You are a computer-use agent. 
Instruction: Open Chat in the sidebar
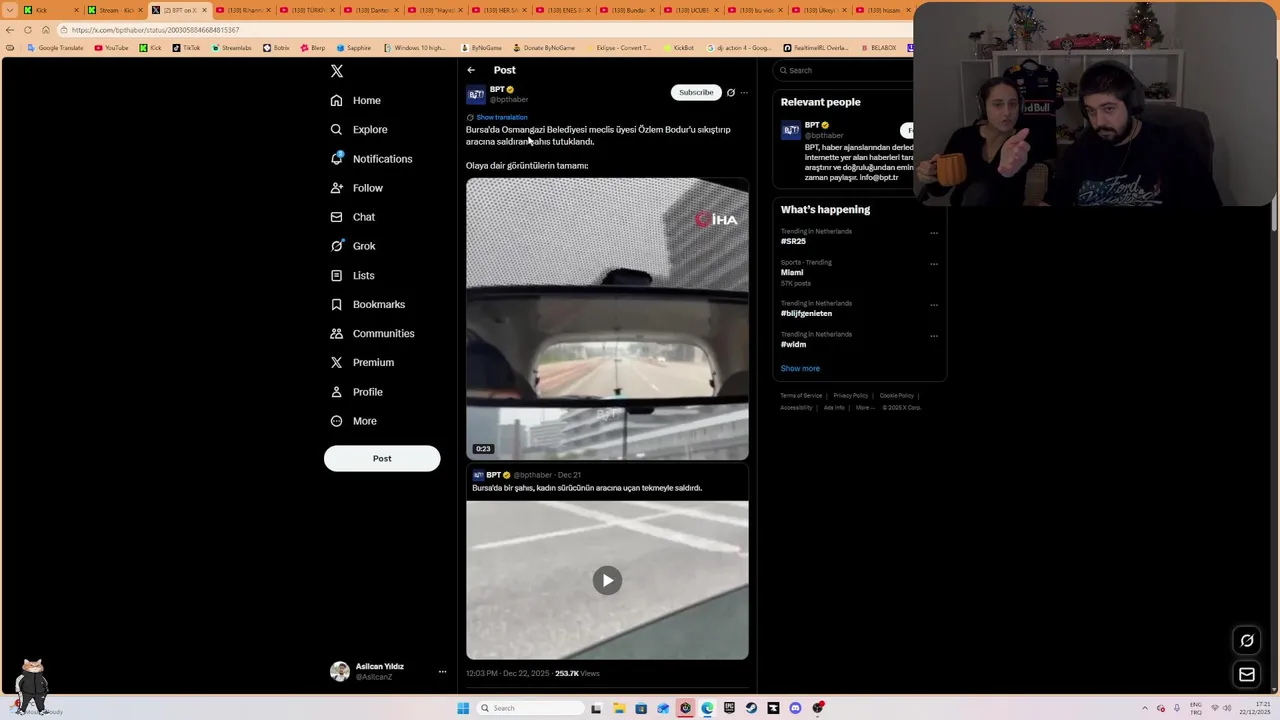click(353, 217)
